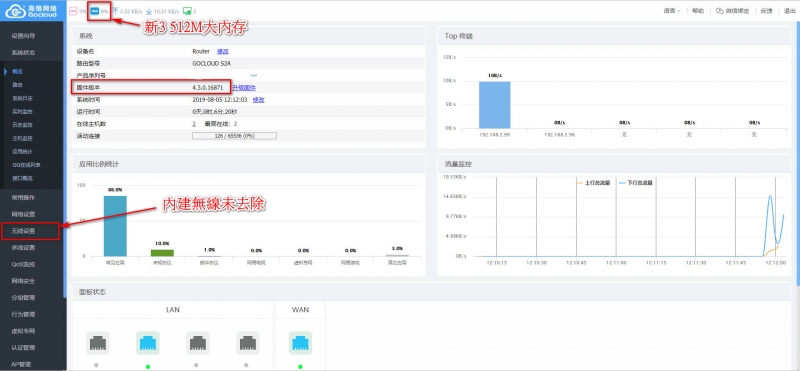Viewport: 800px width, 371px height.
Task: Open 接口概览 interface overview
Action: coord(22,178)
